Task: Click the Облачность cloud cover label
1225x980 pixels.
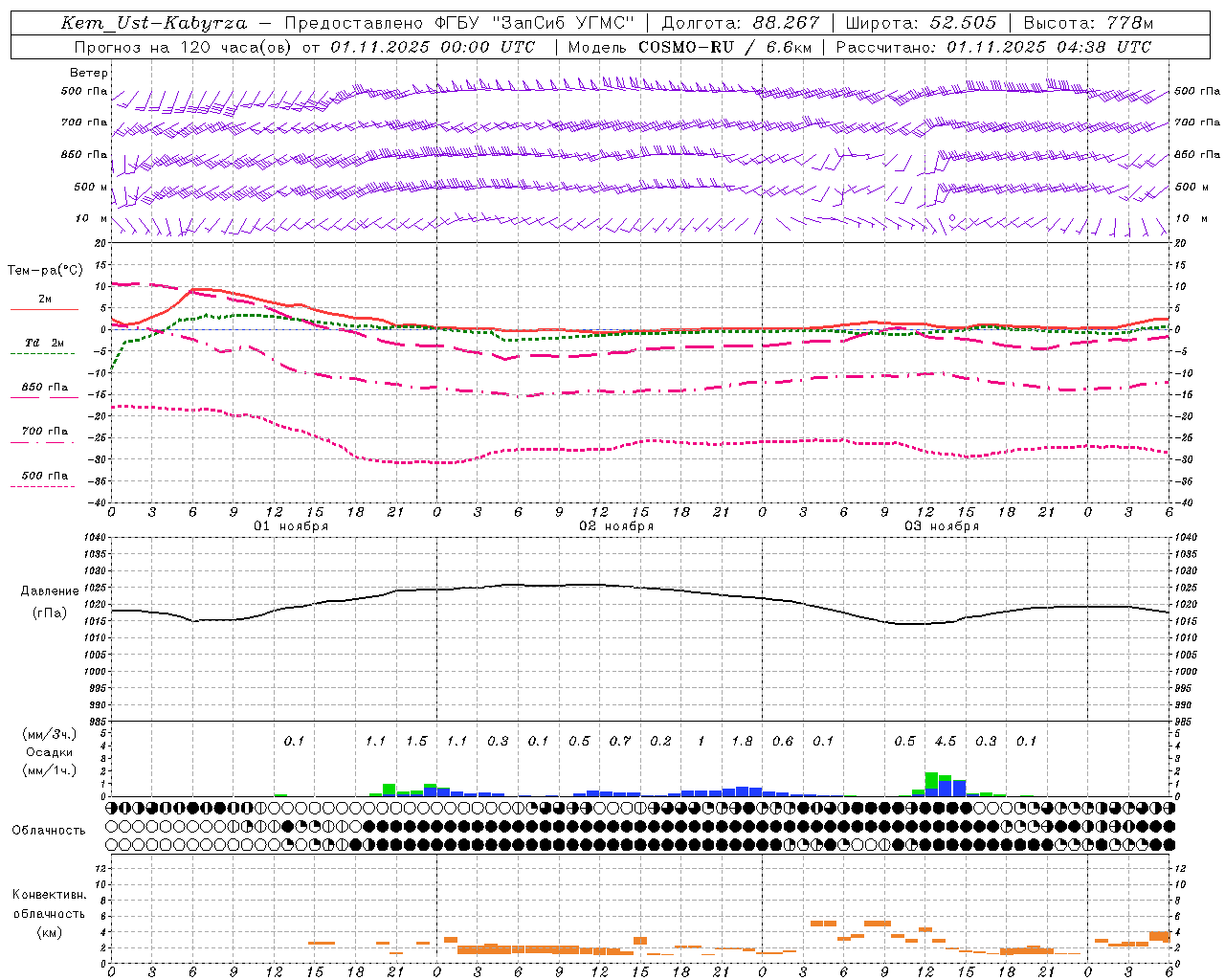Action: pyautogui.click(x=49, y=831)
